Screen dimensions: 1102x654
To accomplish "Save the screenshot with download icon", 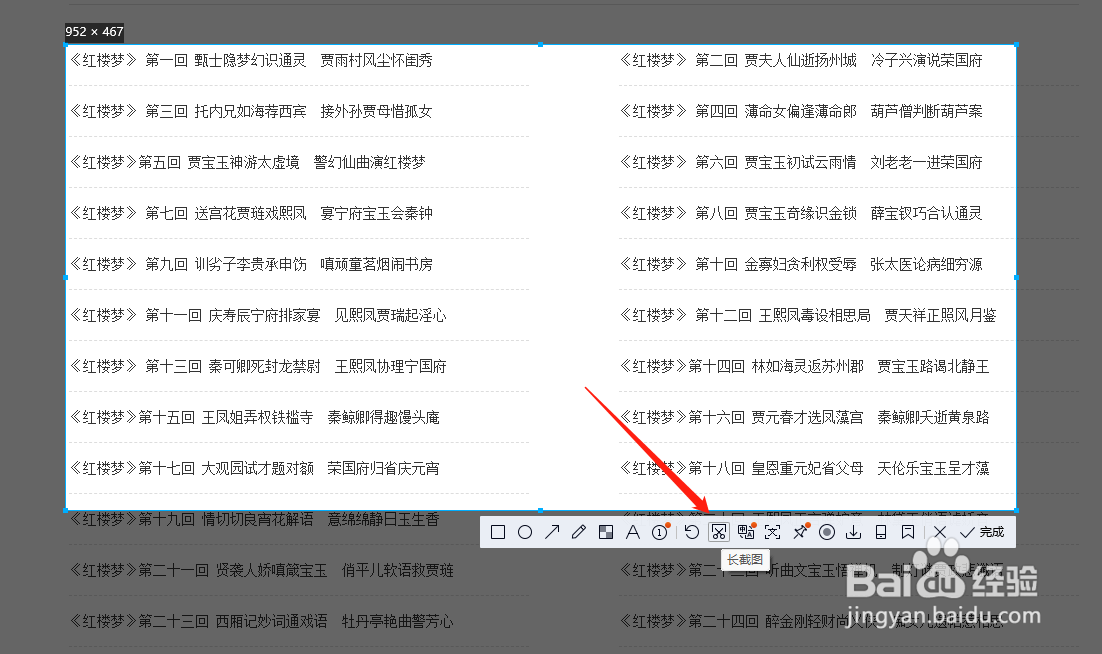I will click(x=853, y=532).
